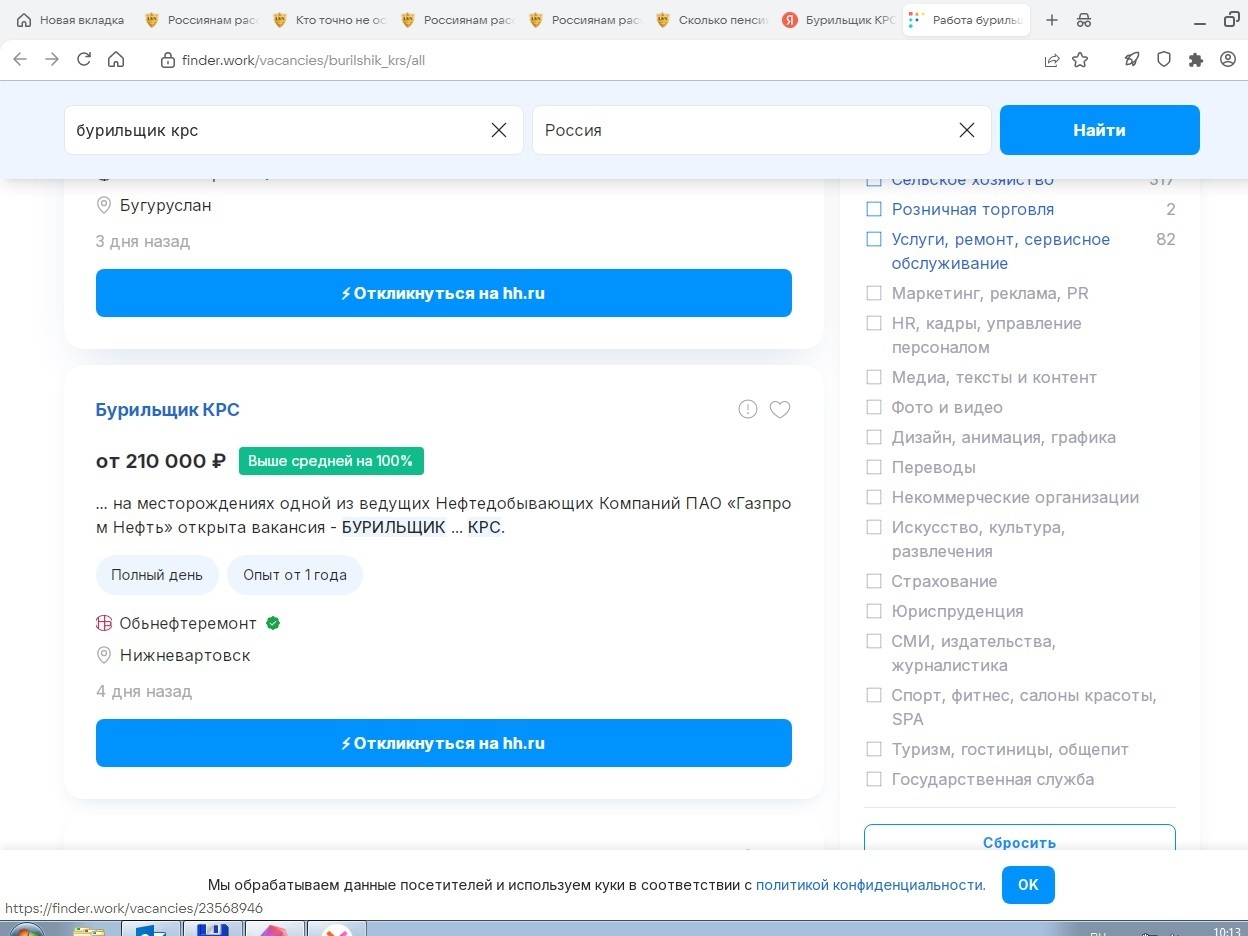Screen dimensions: 1248x936
Task: Click the location pin next to Бугуруслан
Action: pyautogui.click(x=103, y=206)
